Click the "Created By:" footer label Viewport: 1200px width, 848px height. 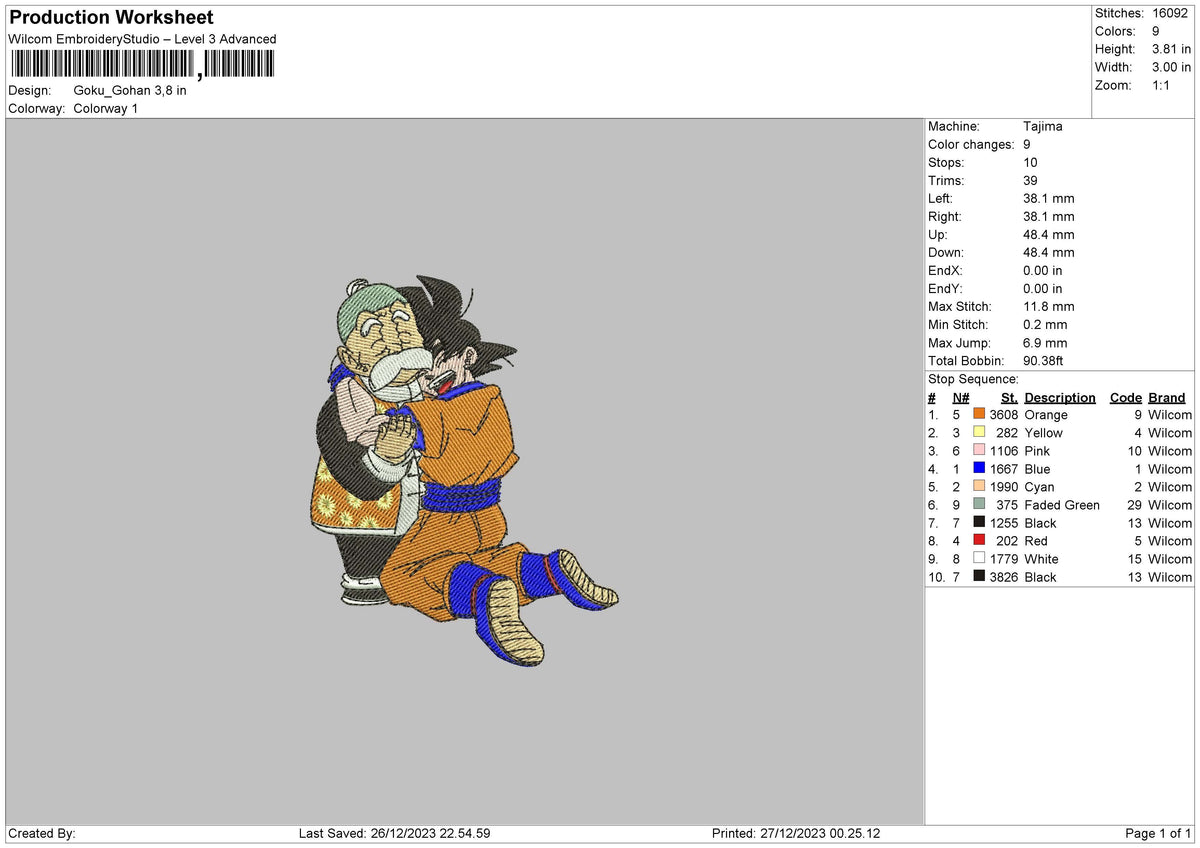coord(42,833)
